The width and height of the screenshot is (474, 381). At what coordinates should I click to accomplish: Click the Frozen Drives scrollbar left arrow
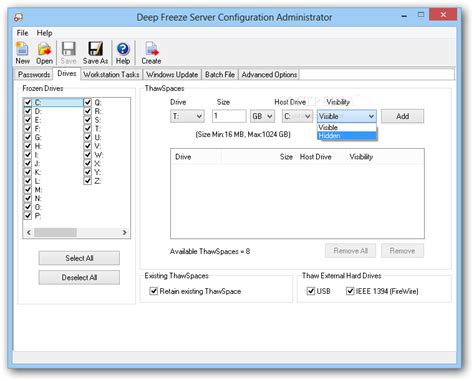29,232
